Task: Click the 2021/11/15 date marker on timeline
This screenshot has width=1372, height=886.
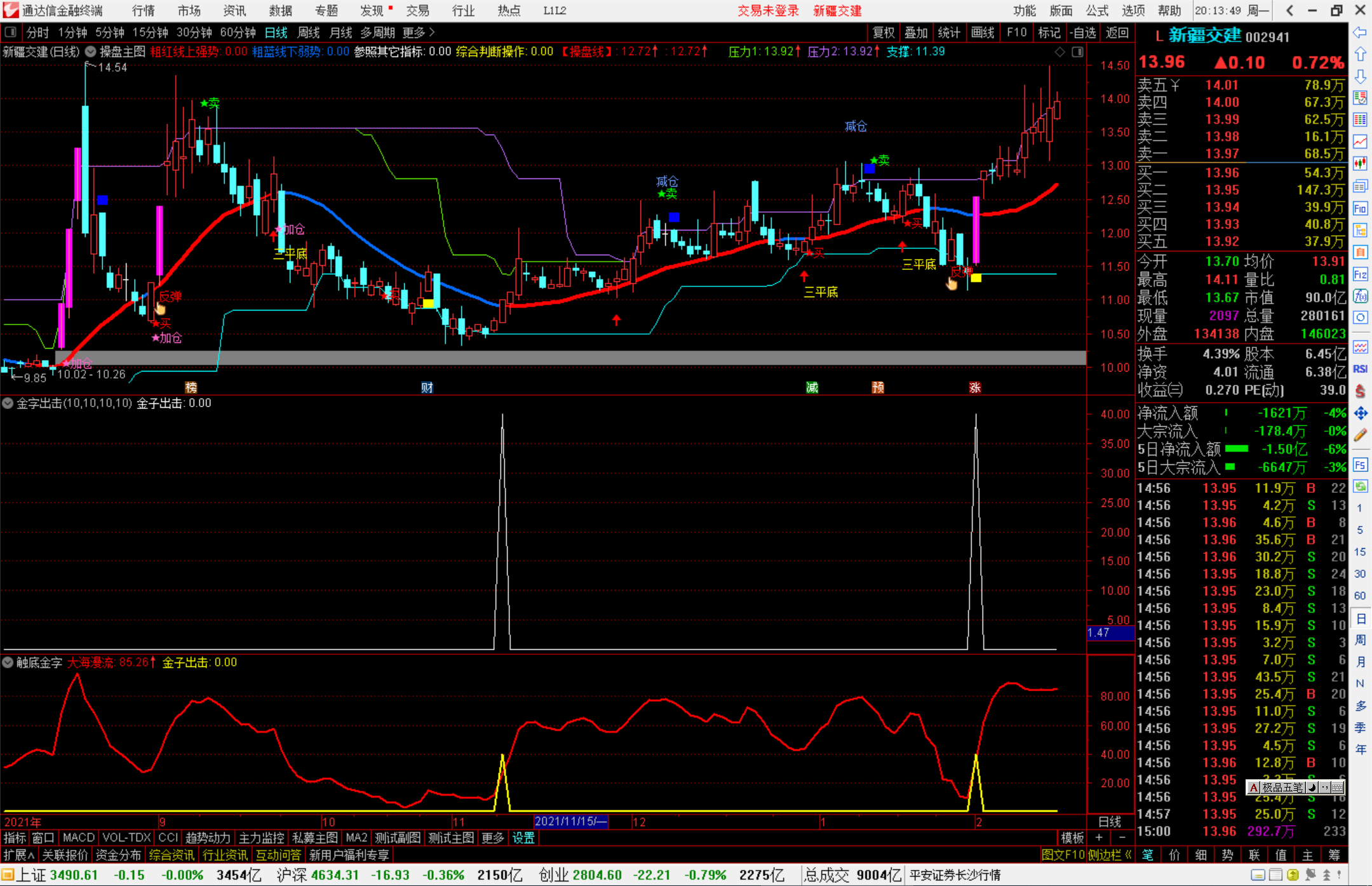Action: [571, 821]
